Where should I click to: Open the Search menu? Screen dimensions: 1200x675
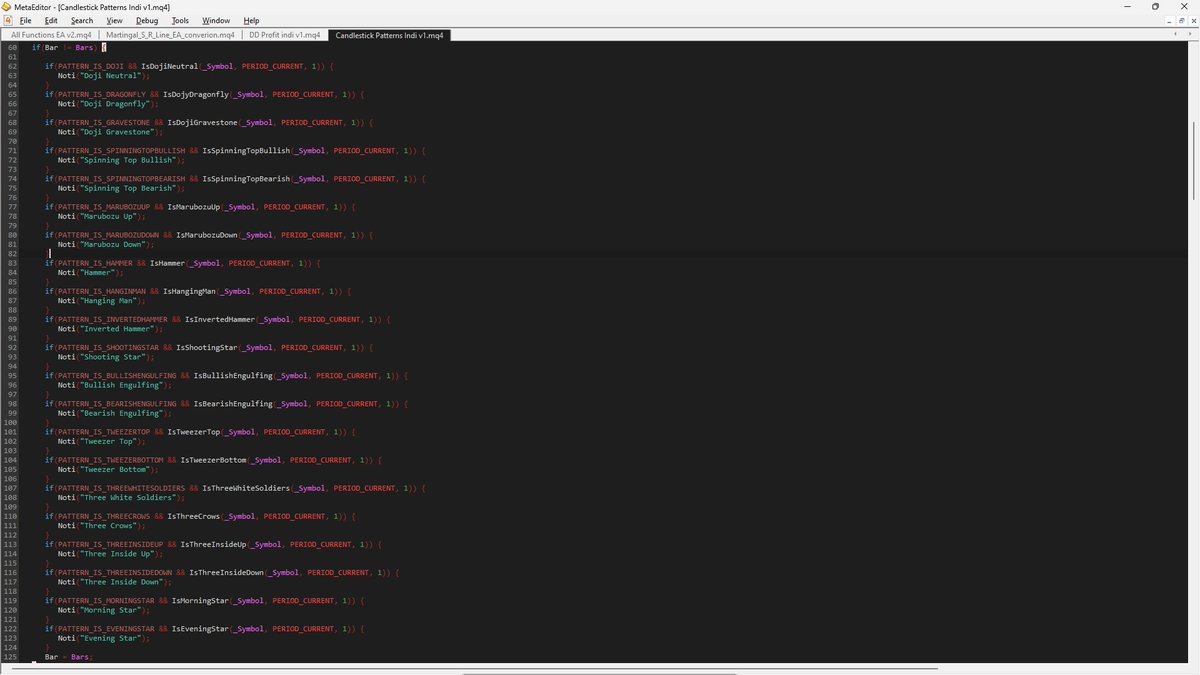[82, 20]
